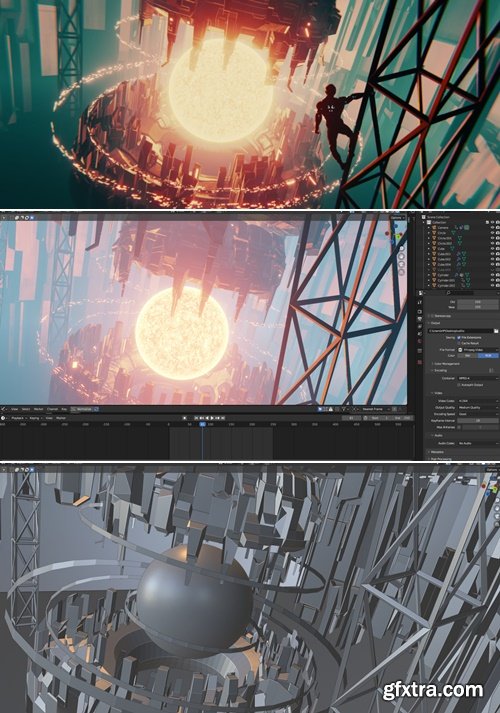Screen dimensions: 500x713
Task: Jump to the end frame in timeline
Action: coord(223,418)
